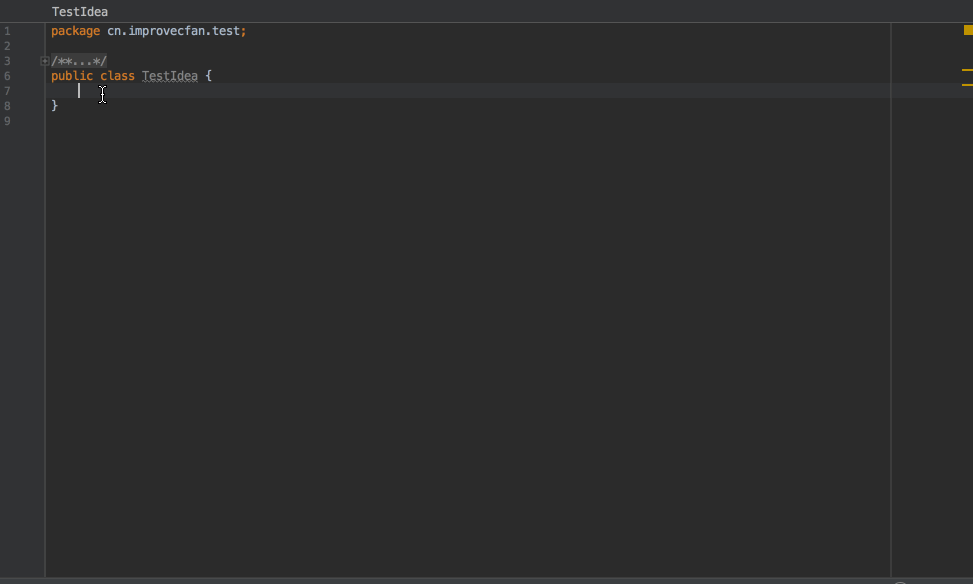This screenshot has height=584, width=973.
Task: Click the yellow inspection status indicator square
Action: [x=968, y=30]
